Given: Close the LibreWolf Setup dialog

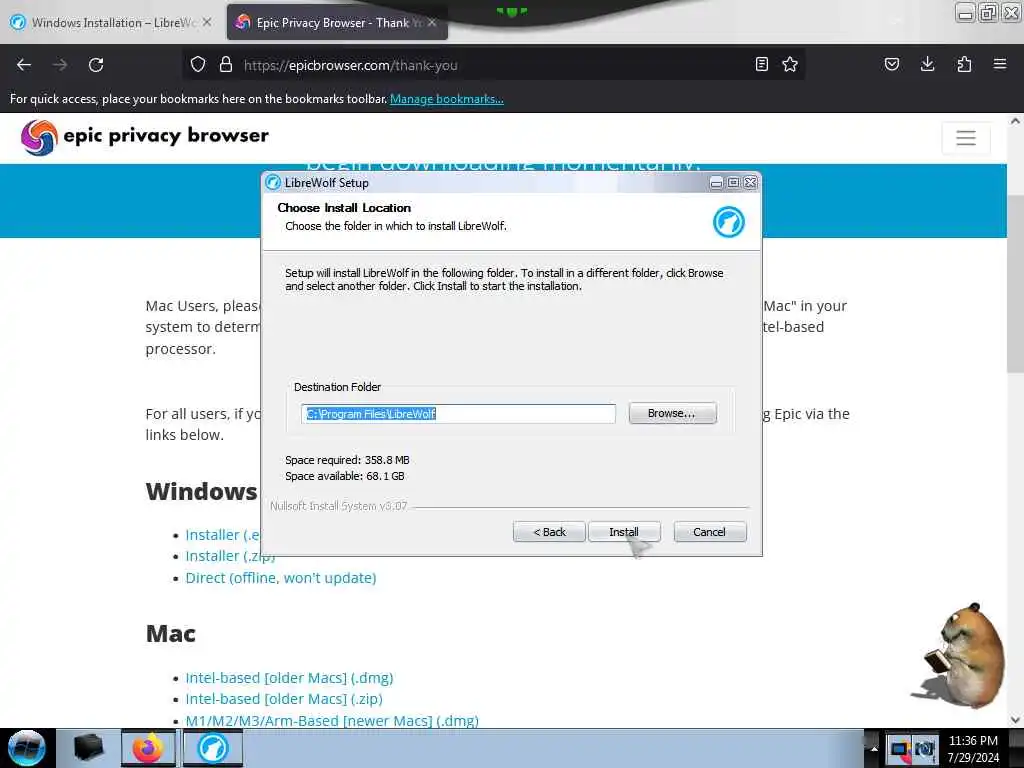Looking at the screenshot, I should point(750,183).
